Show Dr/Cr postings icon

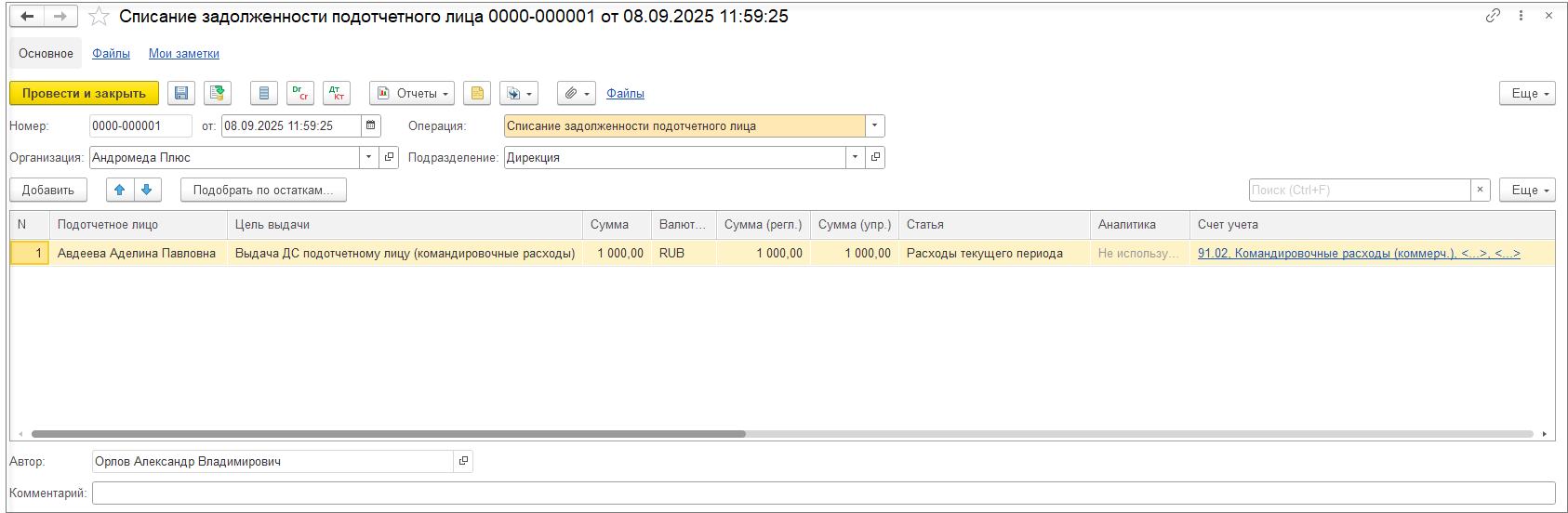[x=300, y=93]
